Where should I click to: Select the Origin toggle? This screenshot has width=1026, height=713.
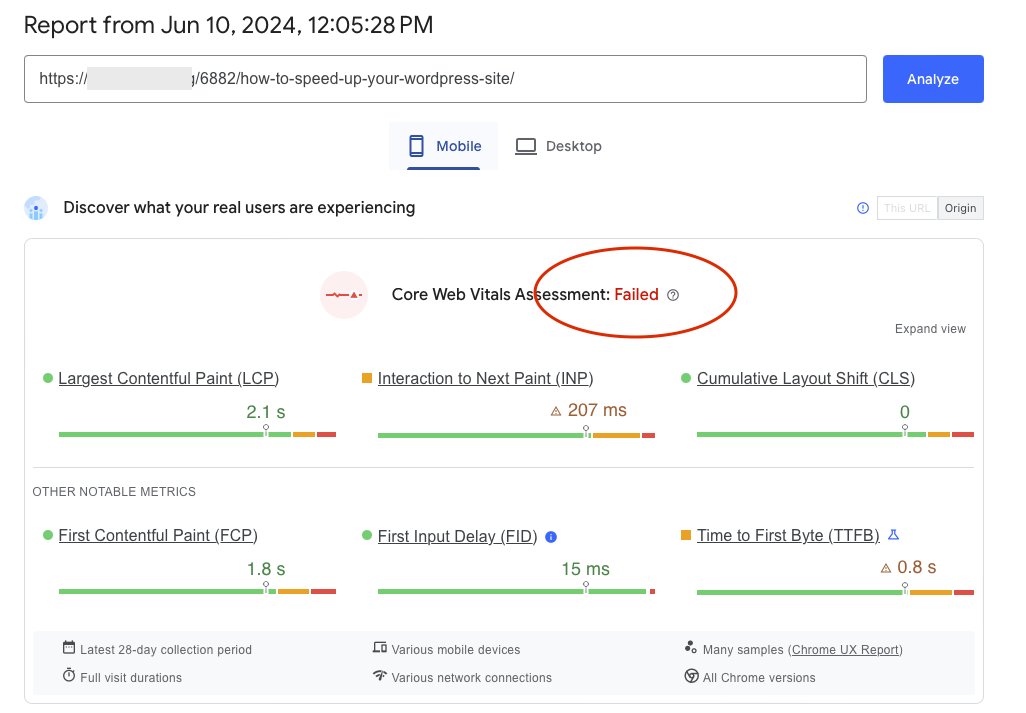click(960, 208)
